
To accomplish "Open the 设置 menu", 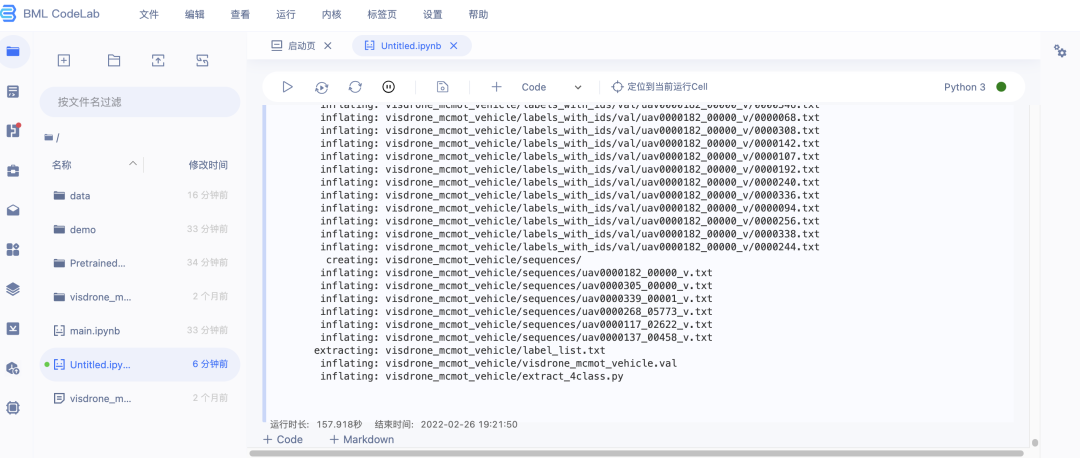I will point(433,14).
